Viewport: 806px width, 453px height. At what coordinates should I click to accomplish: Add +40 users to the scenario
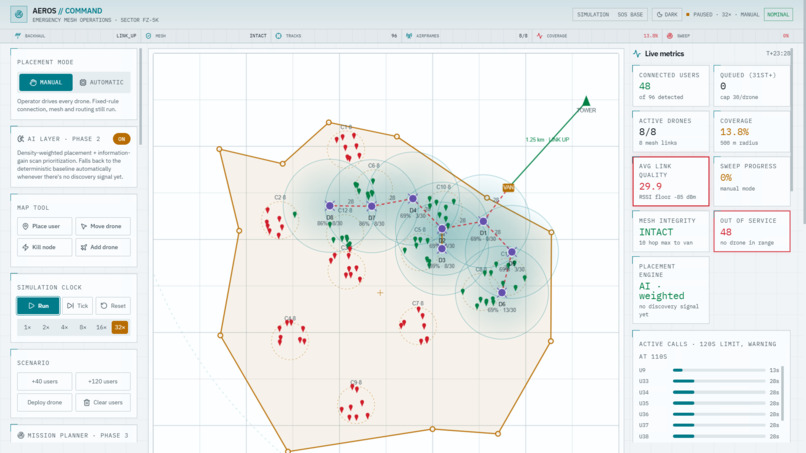[45, 382]
